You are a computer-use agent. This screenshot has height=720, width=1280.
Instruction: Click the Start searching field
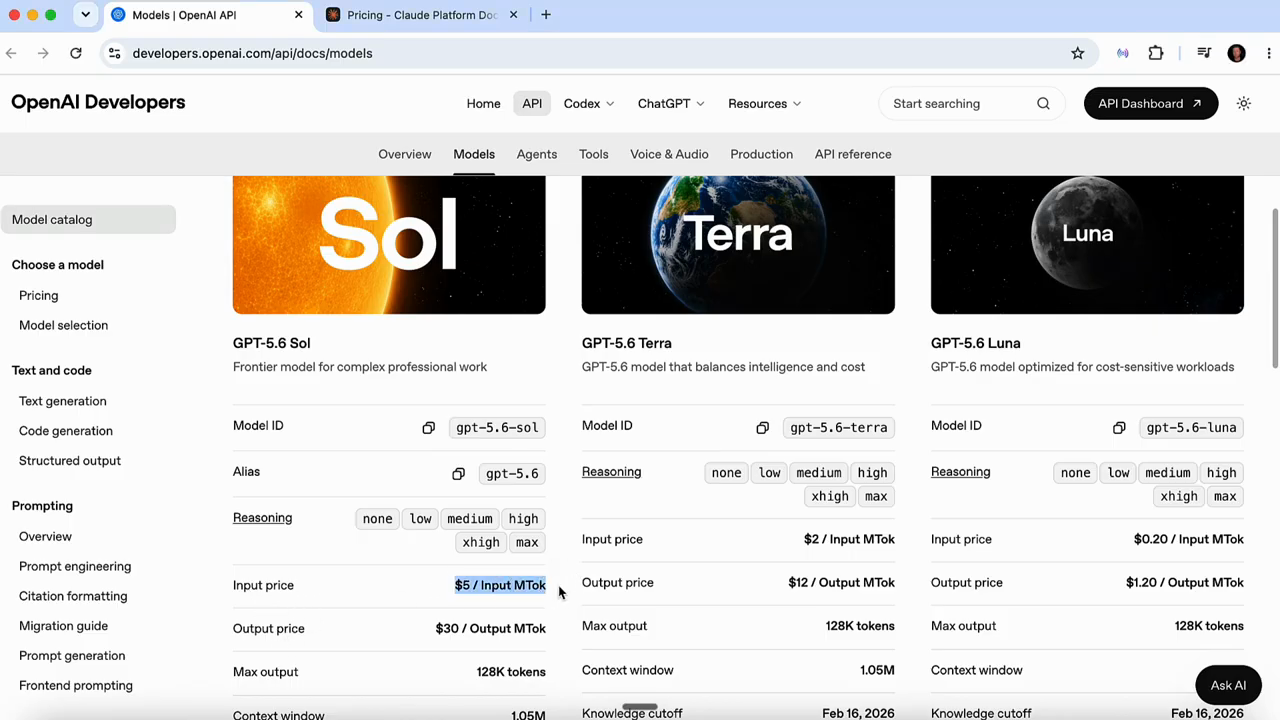pyautogui.click(x=970, y=104)
